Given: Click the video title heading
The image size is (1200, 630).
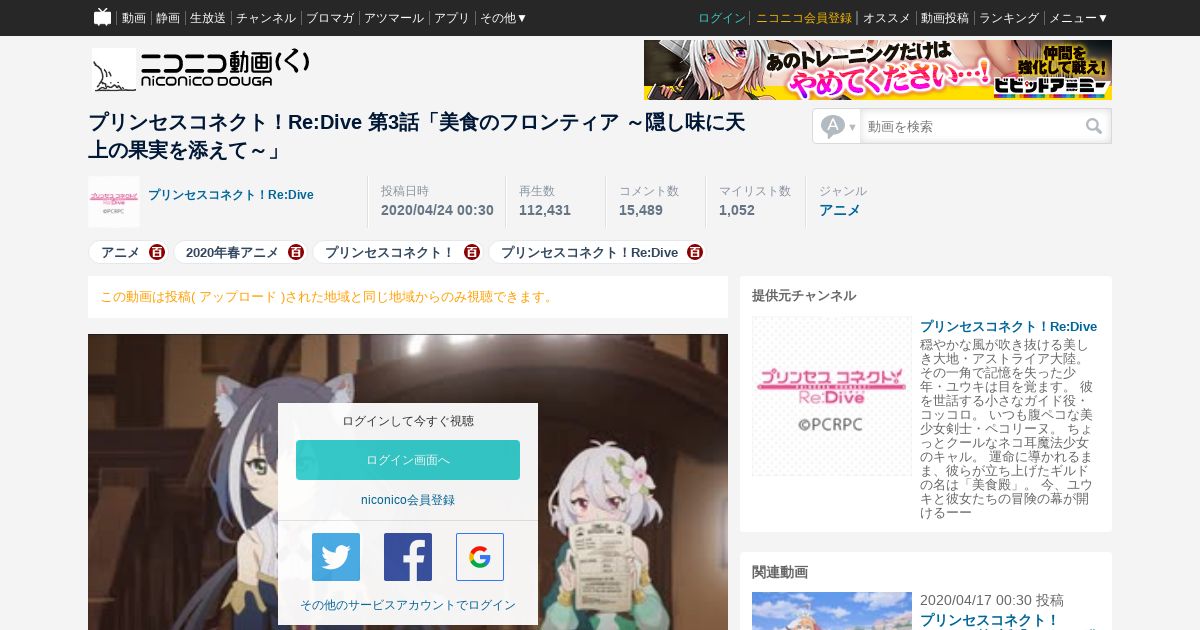Looking at the screenshot, I should click(417, 136).
